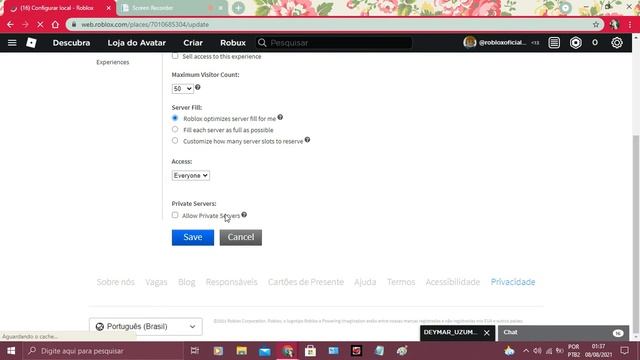Image resolution: width=640 pixels, height=360 pixels.
Task: Stop loading the page
Action: tap(40, 24)
